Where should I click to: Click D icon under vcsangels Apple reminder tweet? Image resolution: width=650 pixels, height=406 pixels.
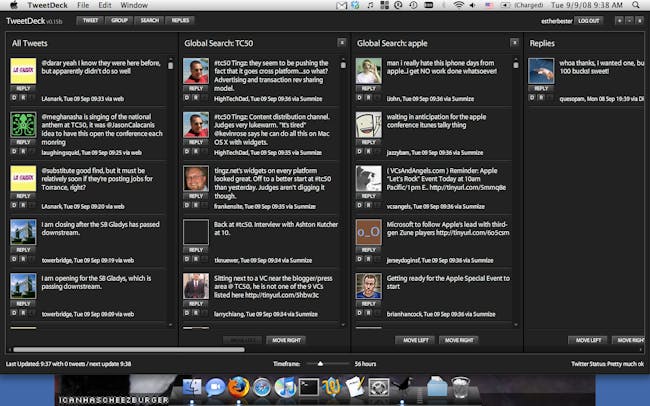(x=359, y=205)
